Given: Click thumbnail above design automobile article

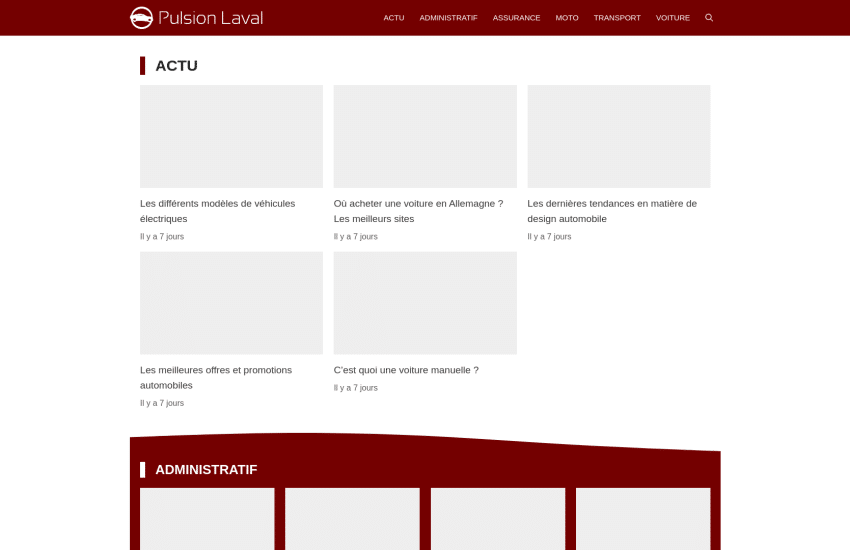Looking at the screenshot, I should pyautogui.click(x=619, y=136).
